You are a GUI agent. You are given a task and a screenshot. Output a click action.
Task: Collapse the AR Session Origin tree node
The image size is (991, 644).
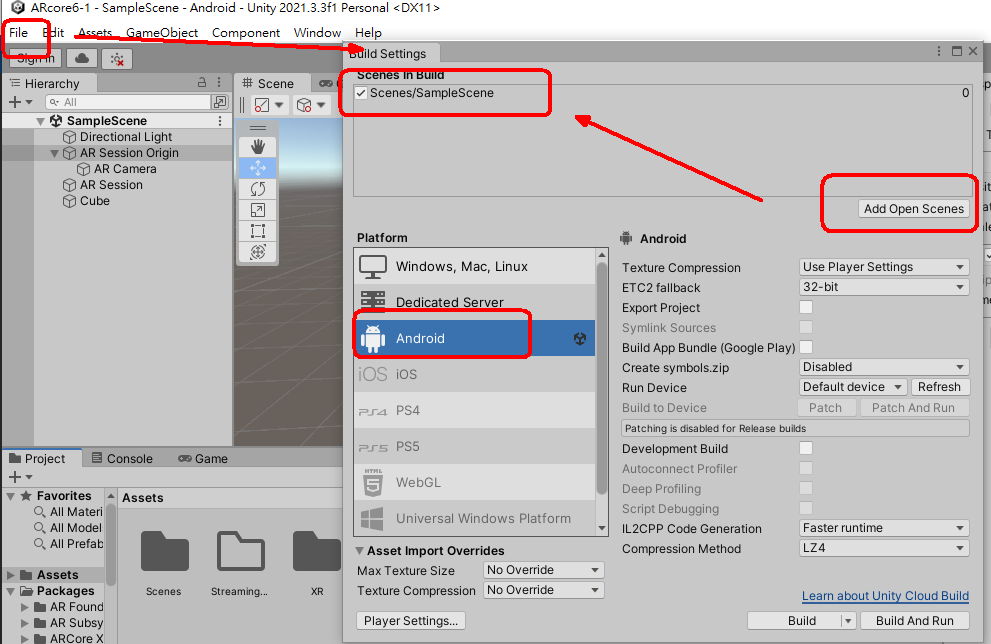(x=54, y=154)
